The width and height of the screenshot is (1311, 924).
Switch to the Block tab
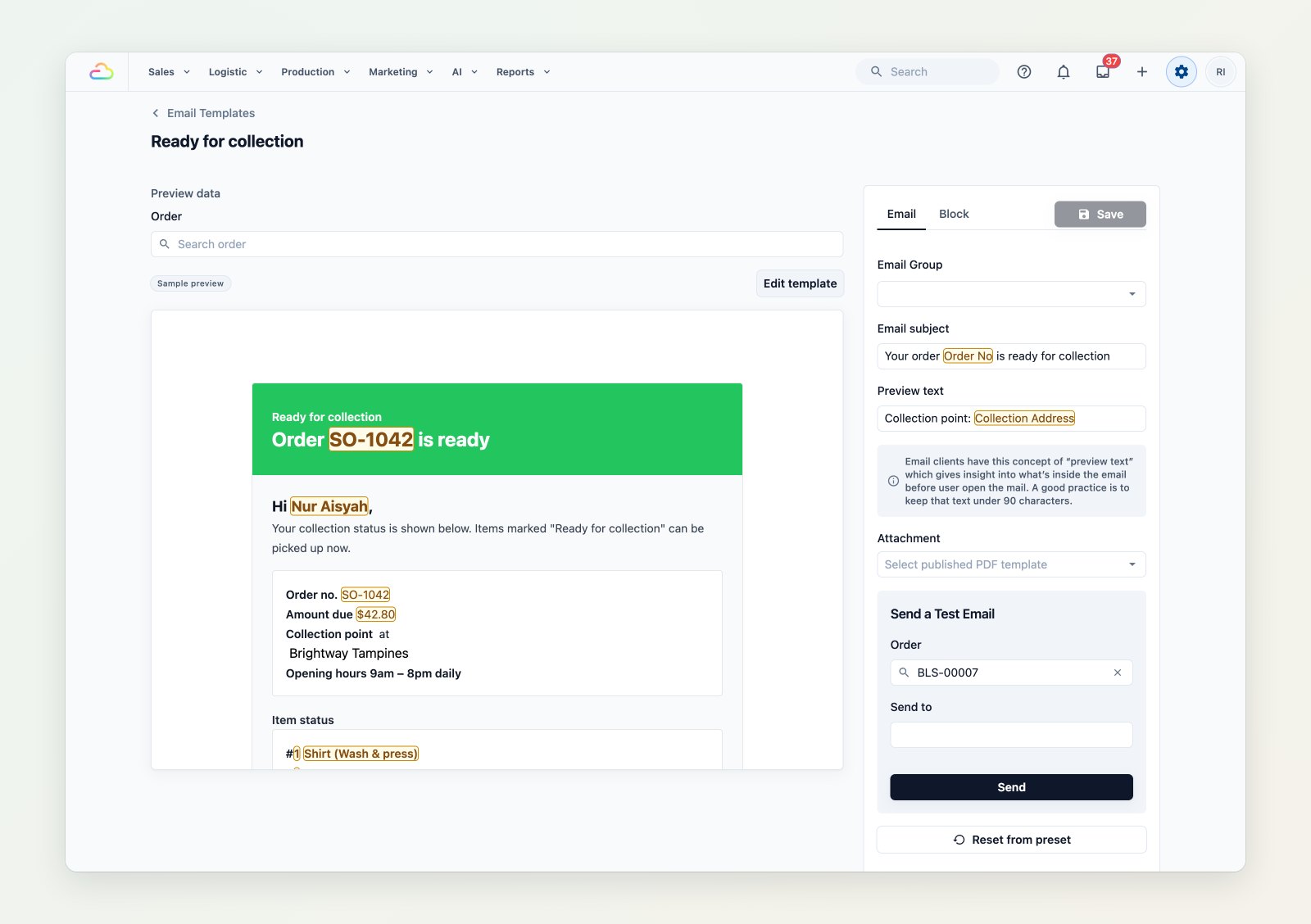(954, 214)
